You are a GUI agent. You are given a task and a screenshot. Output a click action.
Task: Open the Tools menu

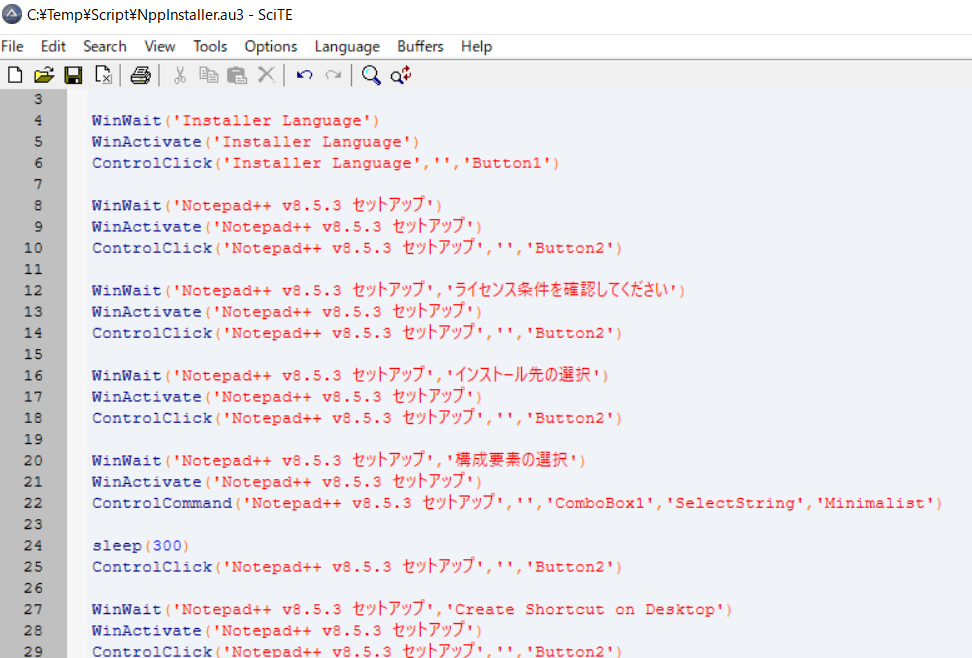click(210, 46)
